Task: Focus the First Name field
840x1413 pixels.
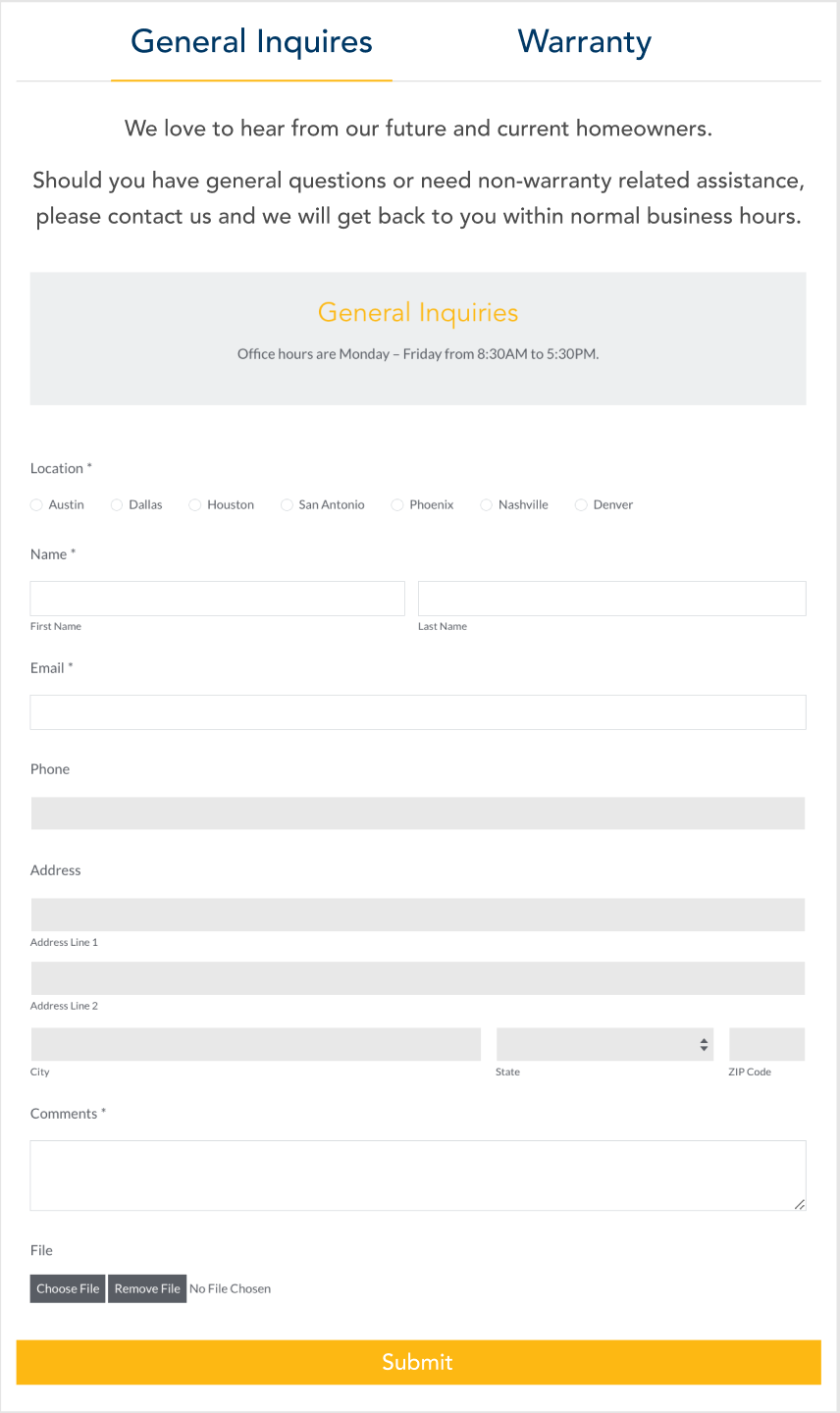Action: tap(217, 599)
